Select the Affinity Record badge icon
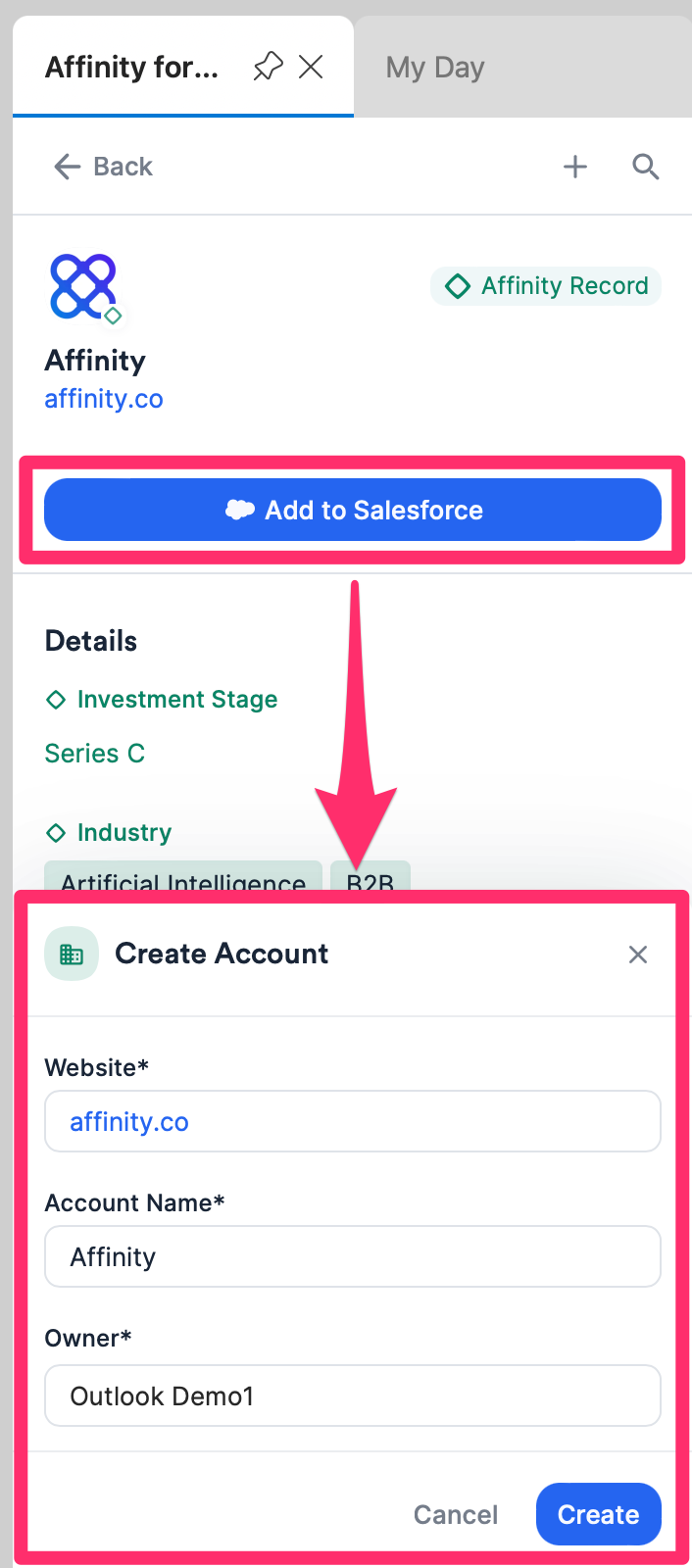 coord(459,285)
